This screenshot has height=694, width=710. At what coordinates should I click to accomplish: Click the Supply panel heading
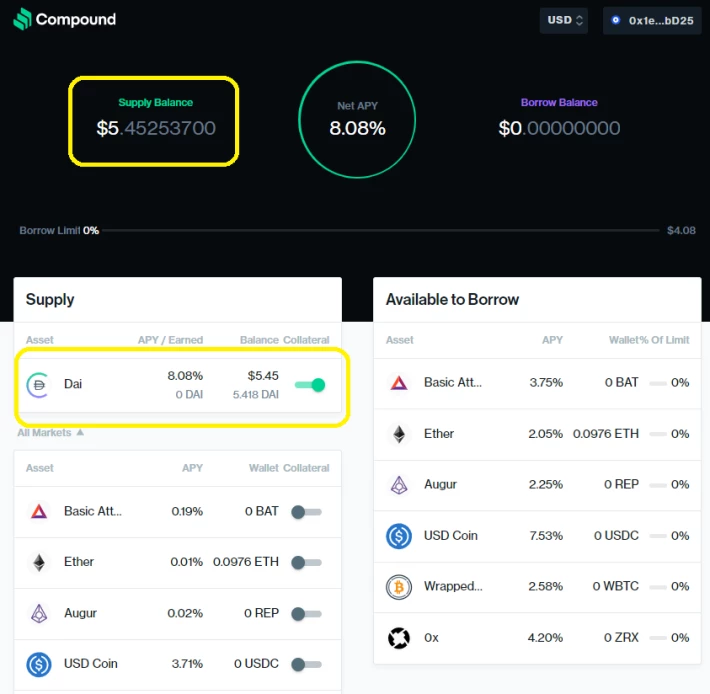50,300
